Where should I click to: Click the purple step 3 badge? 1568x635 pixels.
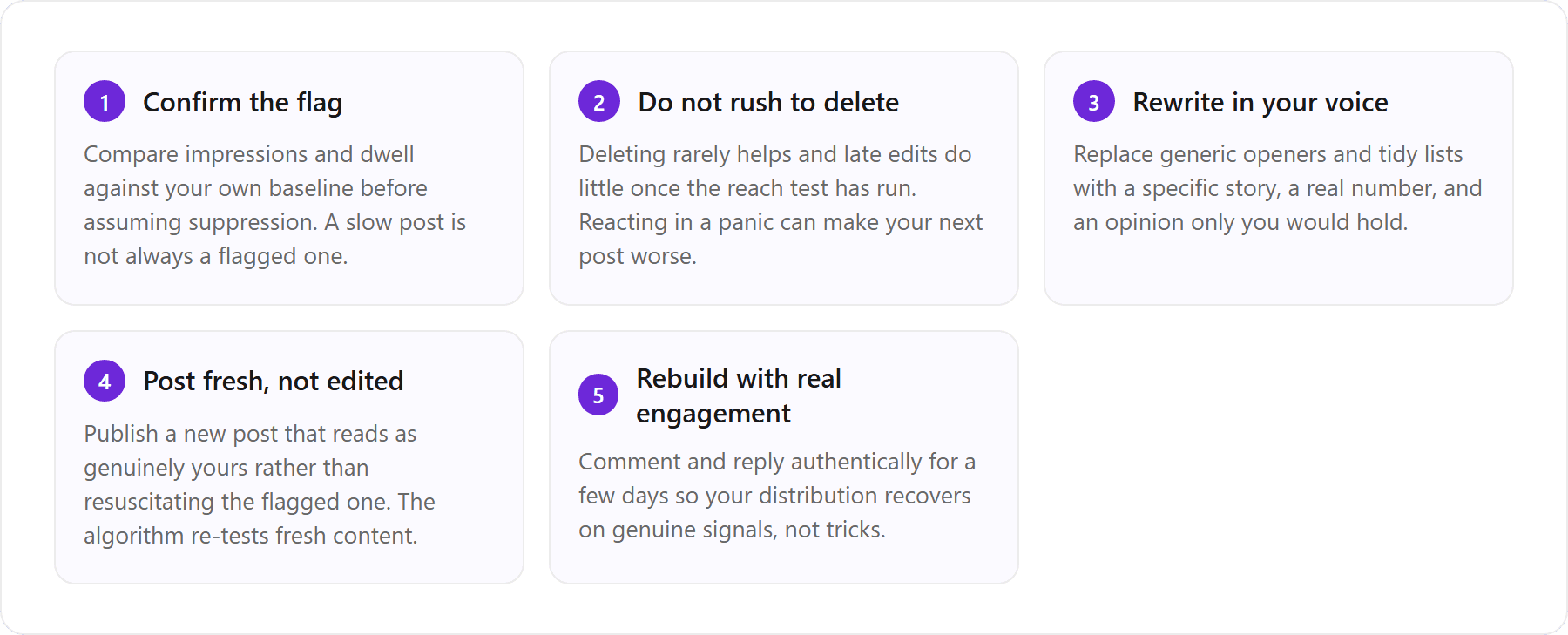point(1094,102)
